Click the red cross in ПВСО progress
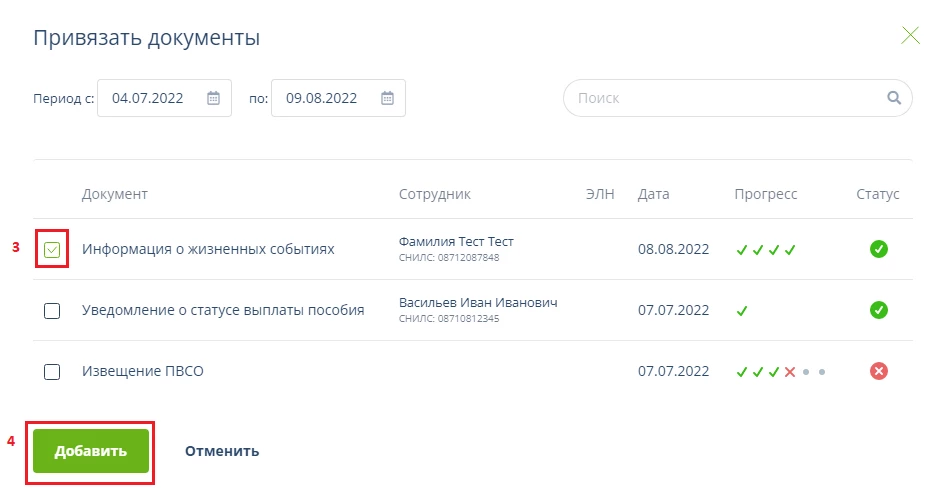Image resolution: width=946 pixels, height=497 pixels. [x=789, y=372]
